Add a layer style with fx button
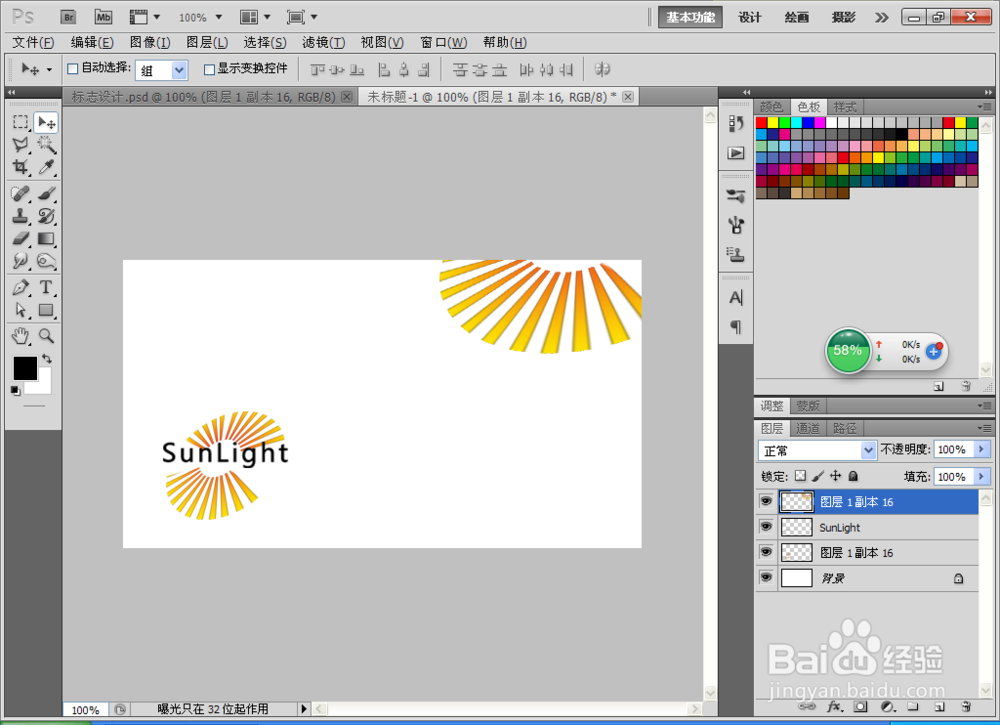Viewport: 1000px width, 725px height. 835,707
